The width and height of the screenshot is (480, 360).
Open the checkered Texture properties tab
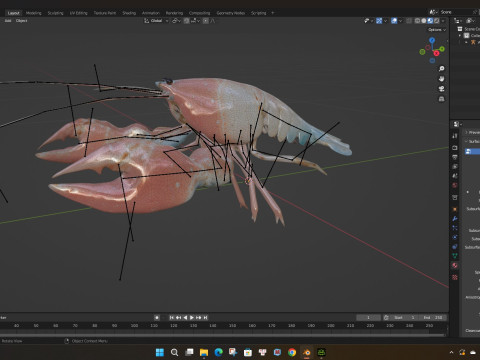[x=455, y=277]
